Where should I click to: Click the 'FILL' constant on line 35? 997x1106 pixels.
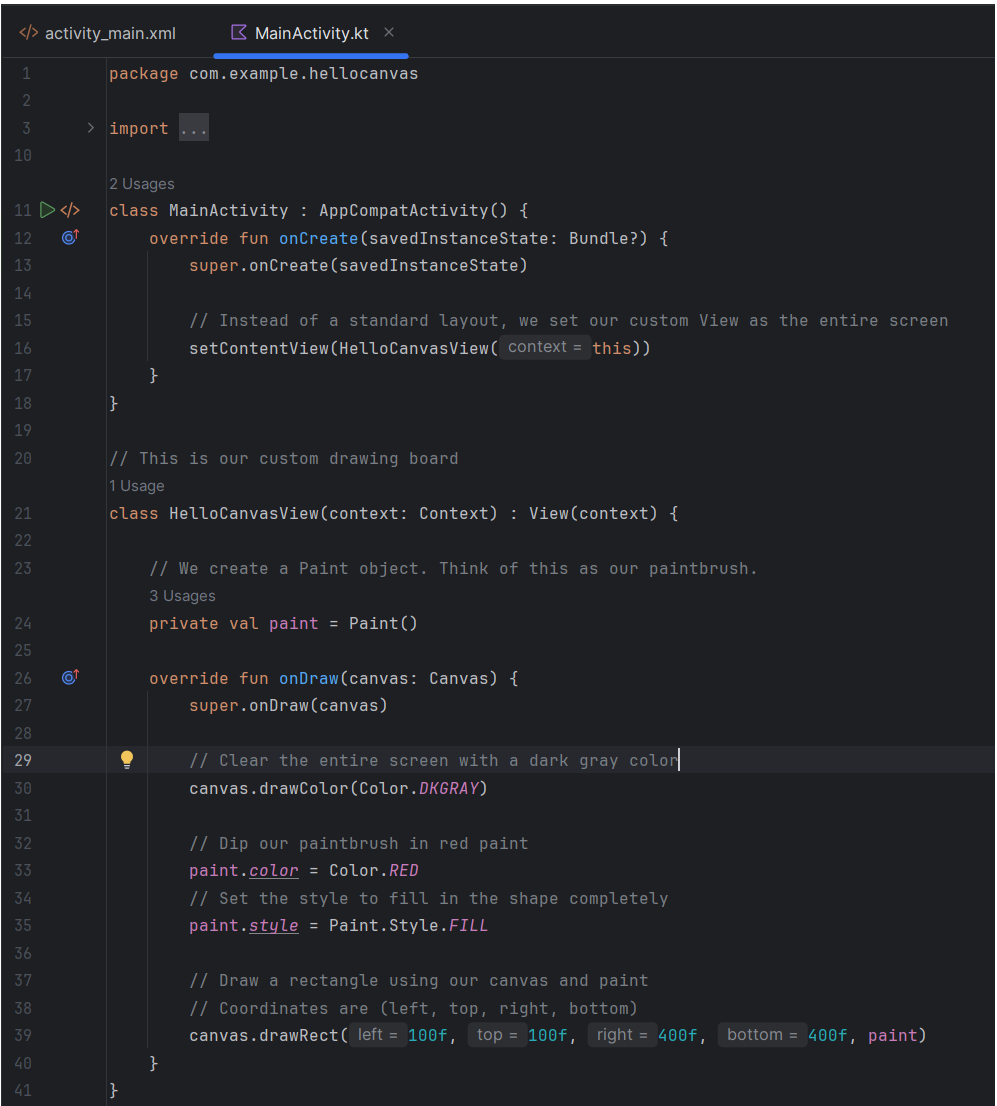pos(469,925)
